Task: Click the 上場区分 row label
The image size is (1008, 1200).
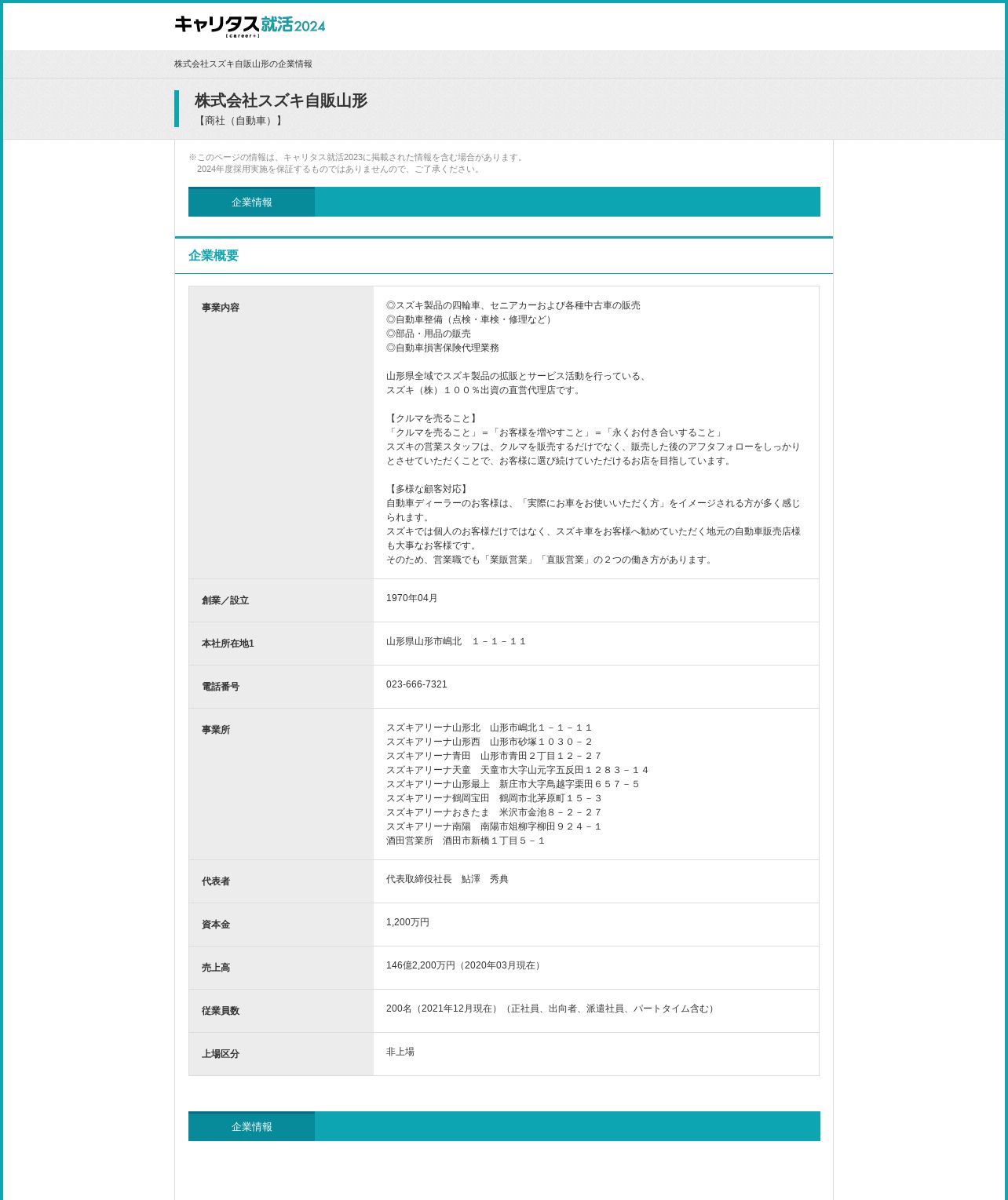Action: 221,1054
